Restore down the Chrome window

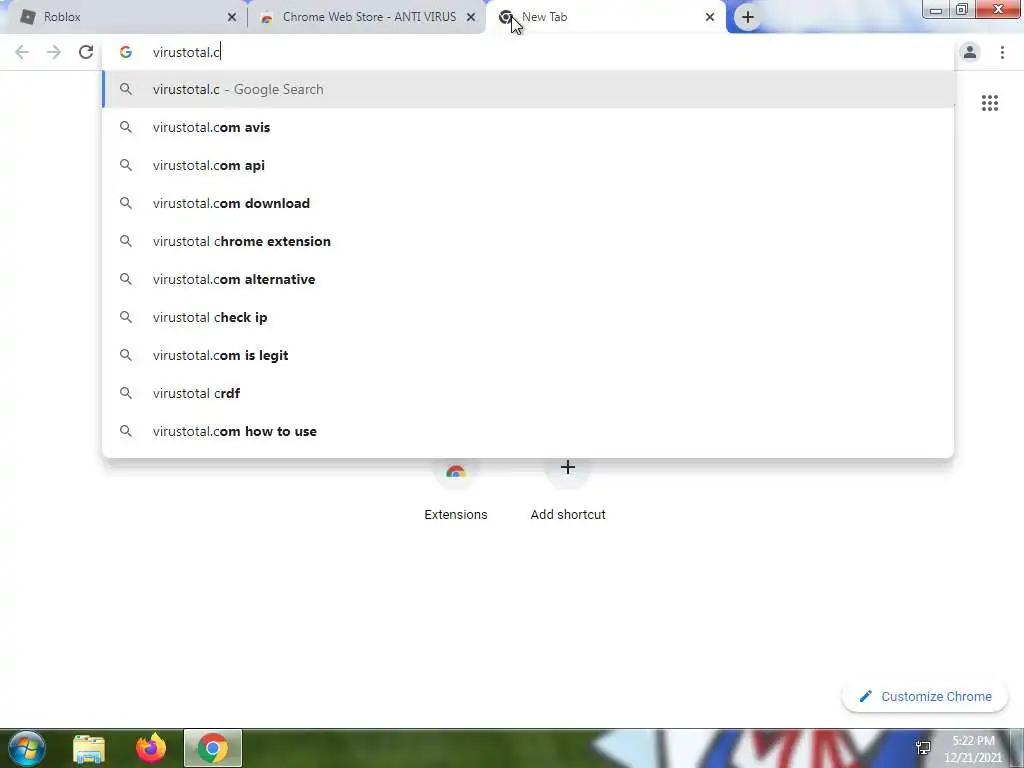(x=962, y=9)
